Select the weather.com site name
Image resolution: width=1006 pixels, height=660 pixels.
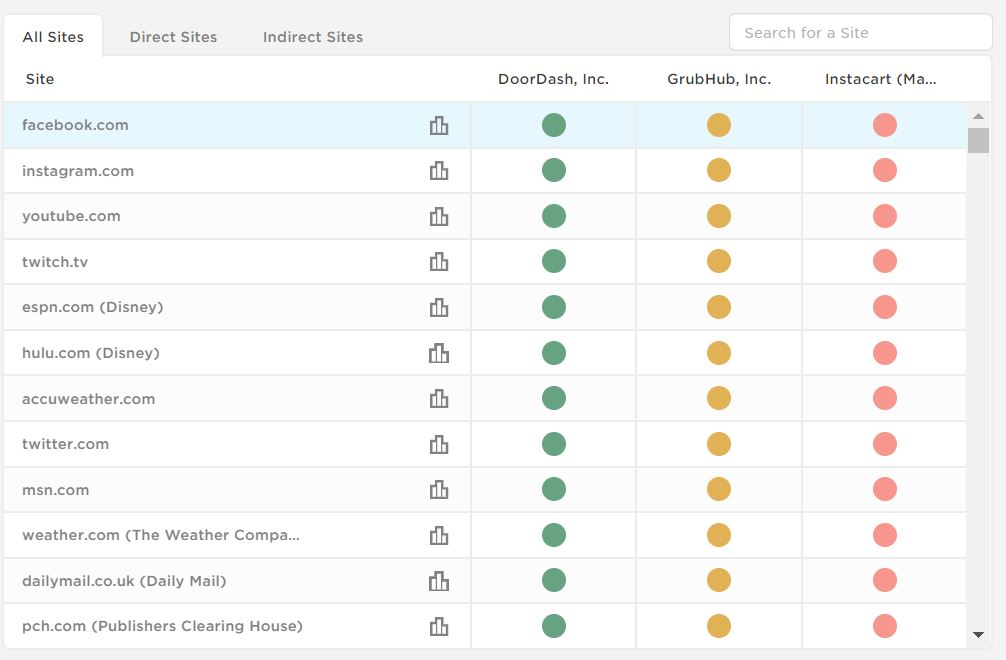tap(160, 535)
